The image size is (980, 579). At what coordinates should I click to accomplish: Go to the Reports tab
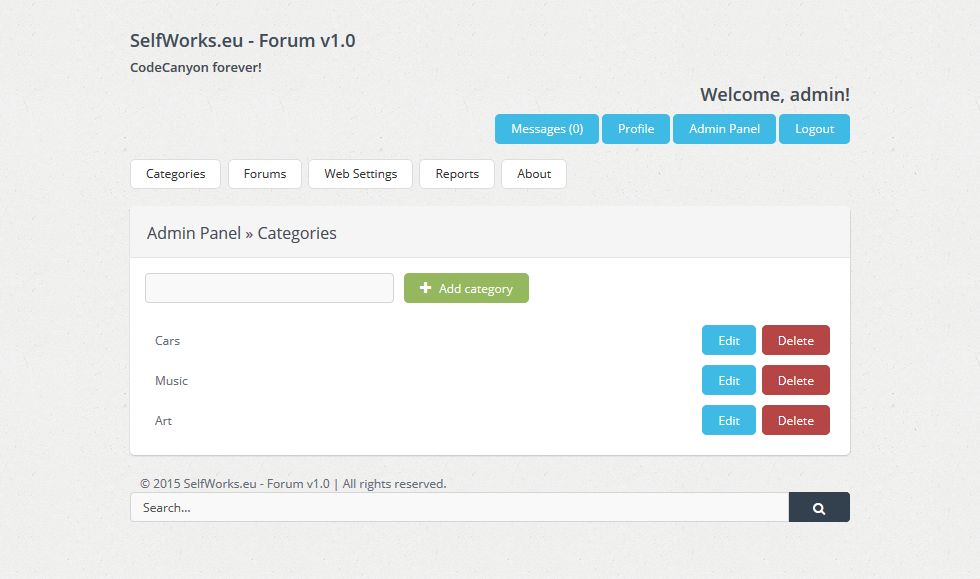point(457,174)
